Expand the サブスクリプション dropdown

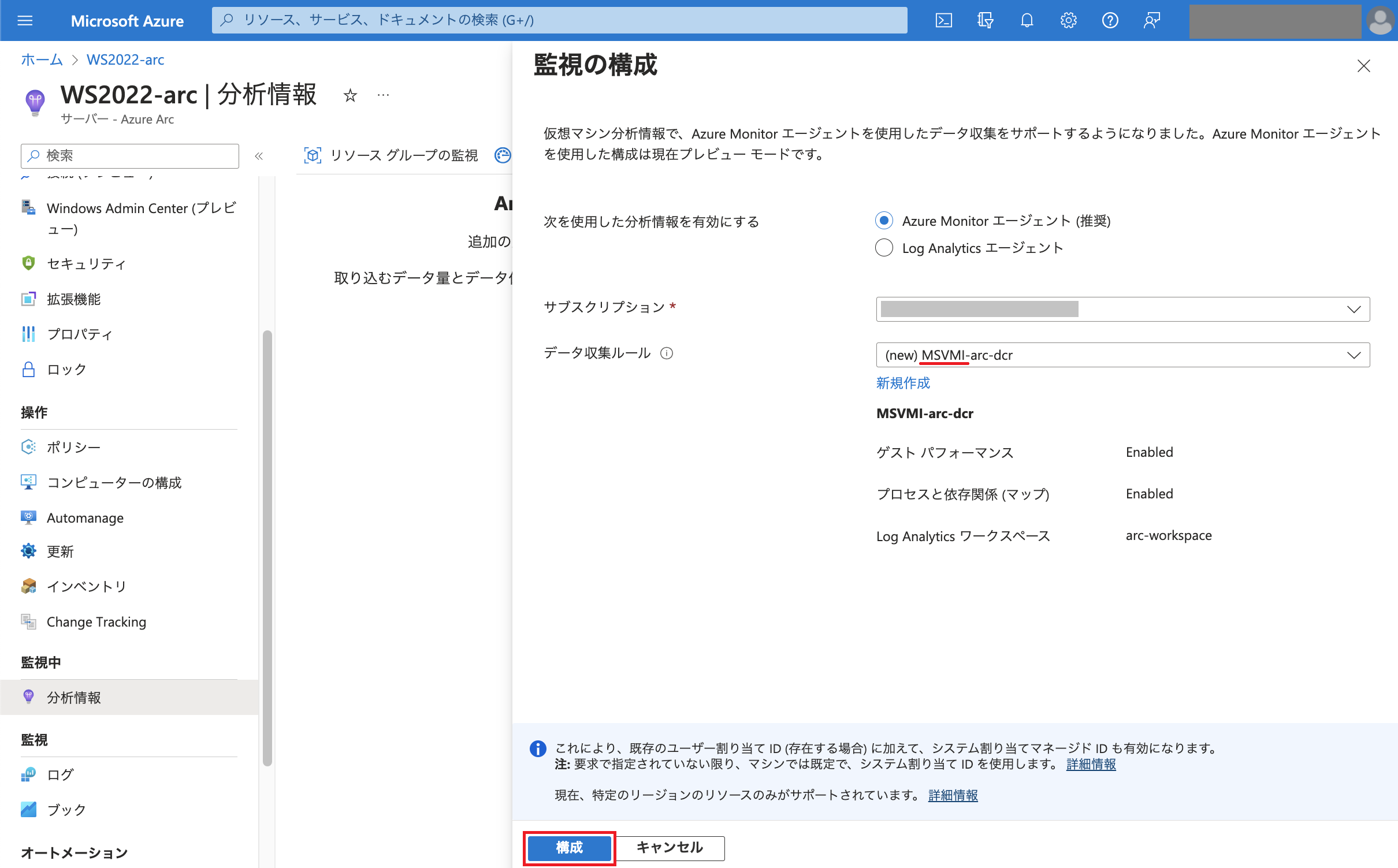(x=1122, y=310)
